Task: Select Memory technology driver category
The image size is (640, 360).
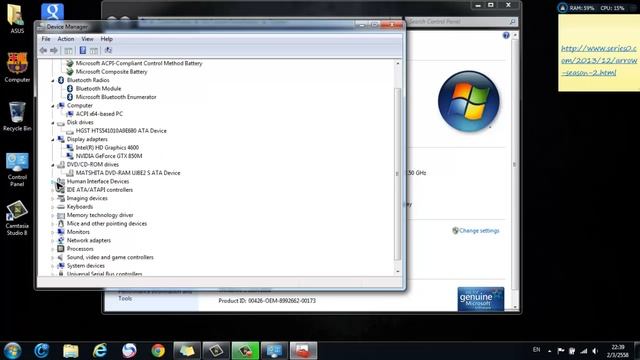Action: pyautogui.click(x=100, y=215)
